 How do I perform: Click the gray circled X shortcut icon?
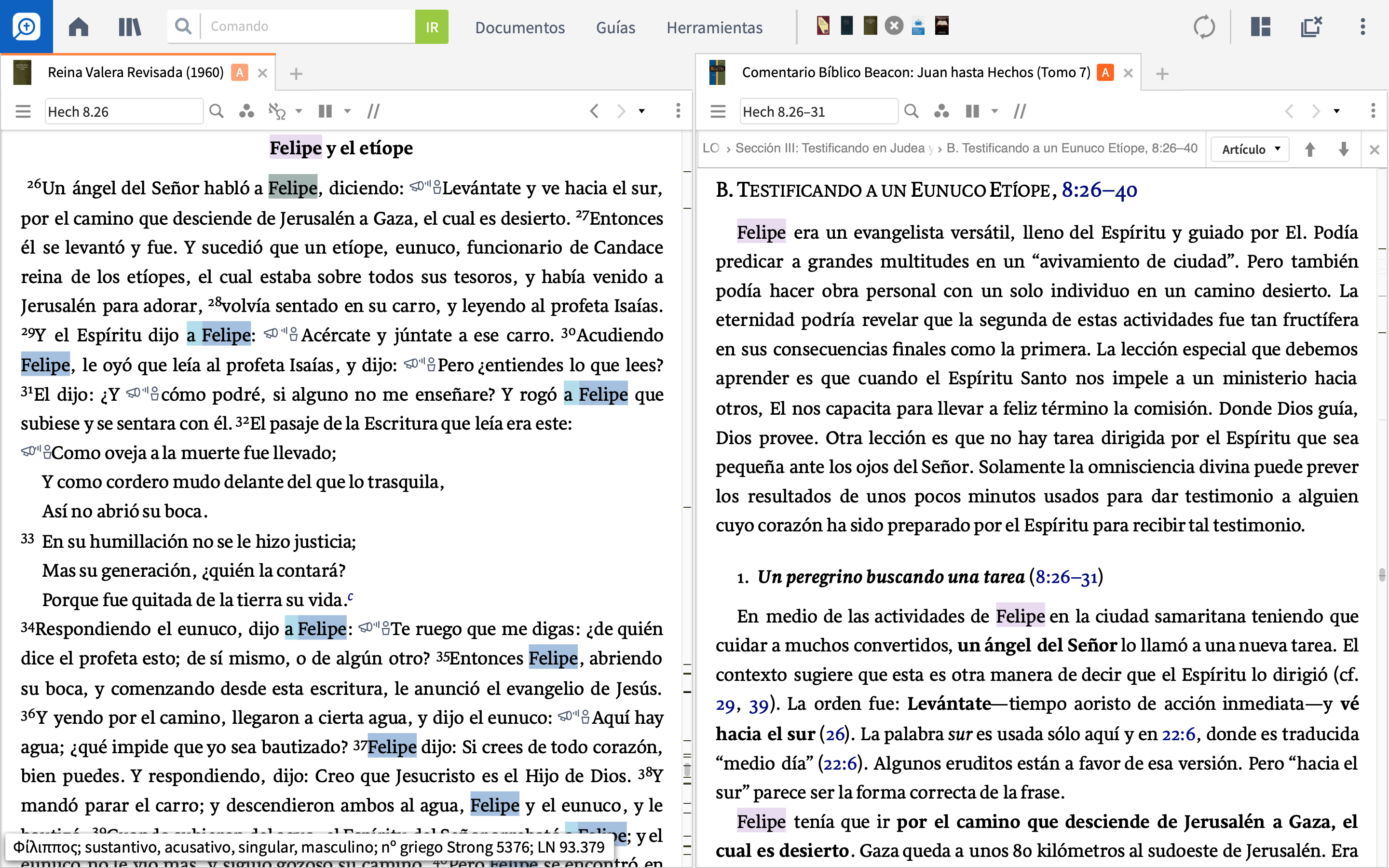click(x=894, y=26)
